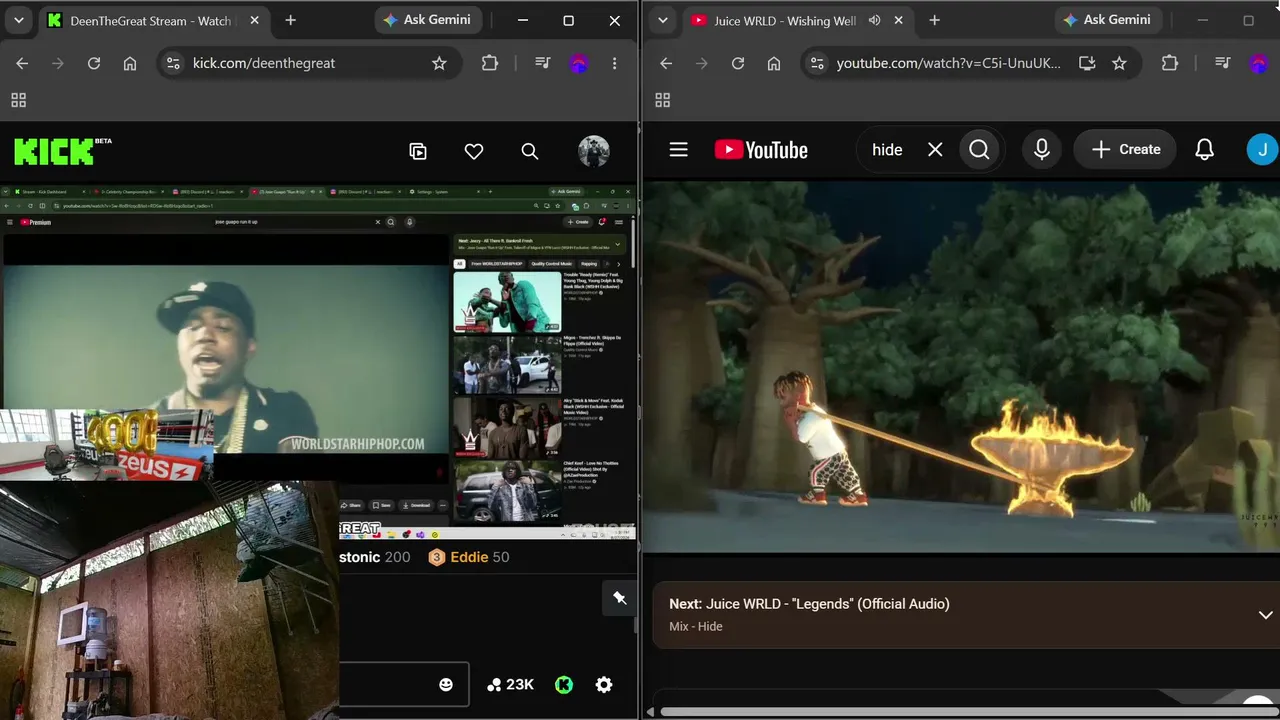This screenshot has width=1280, height=720.
Task: Open the home page in the Kick window
Action: coord(130,63)
